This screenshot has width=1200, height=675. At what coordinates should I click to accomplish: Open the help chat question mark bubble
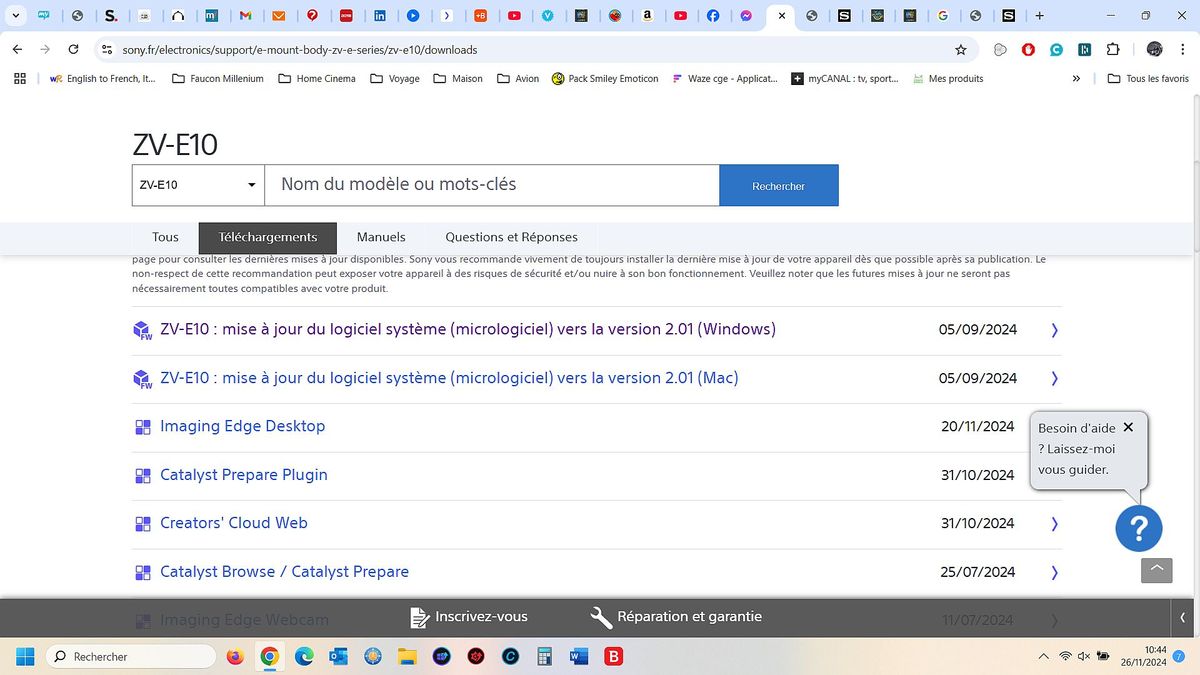(1139, 528)
